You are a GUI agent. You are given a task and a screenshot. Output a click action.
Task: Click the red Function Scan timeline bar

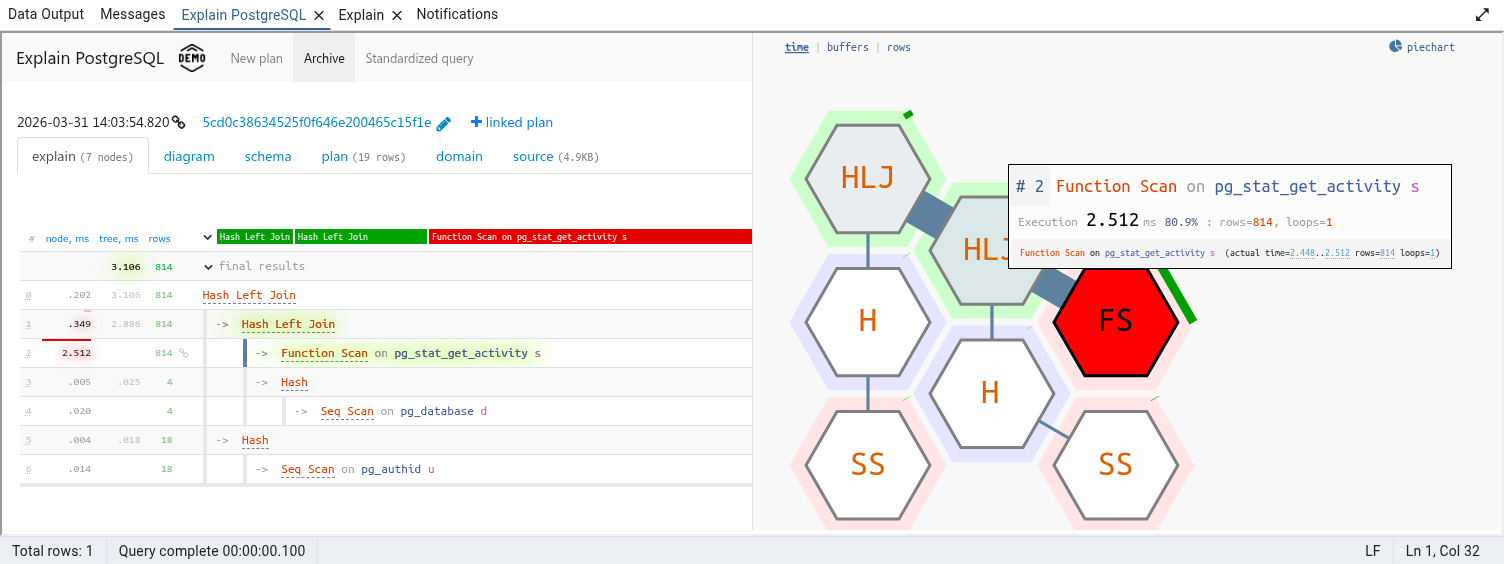tap(590, 237)
